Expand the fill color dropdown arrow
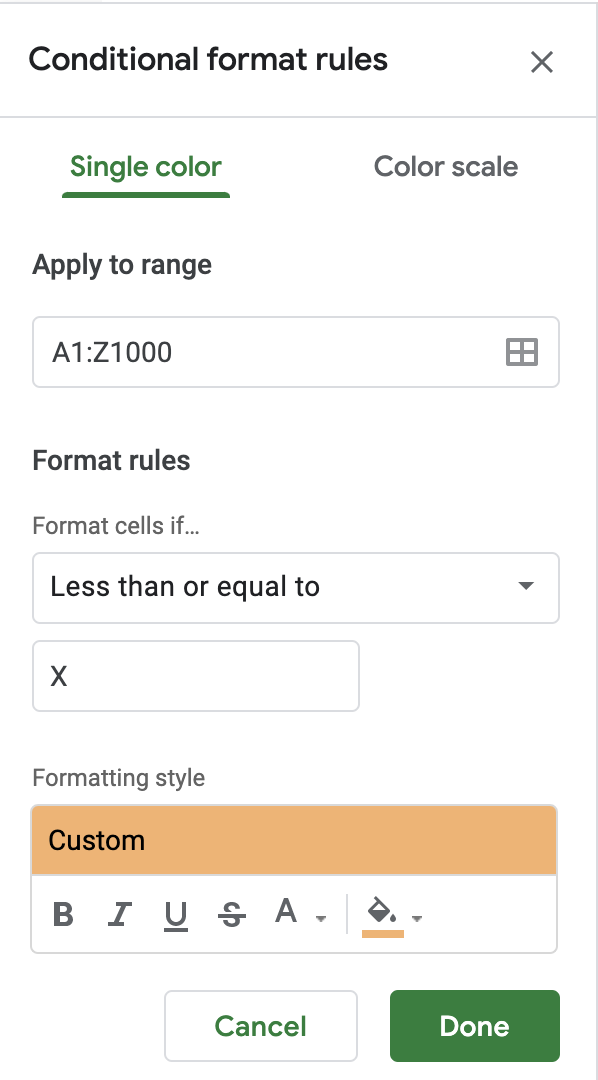598x1080 pixels. pyautogui.click(x=417, y=918)
